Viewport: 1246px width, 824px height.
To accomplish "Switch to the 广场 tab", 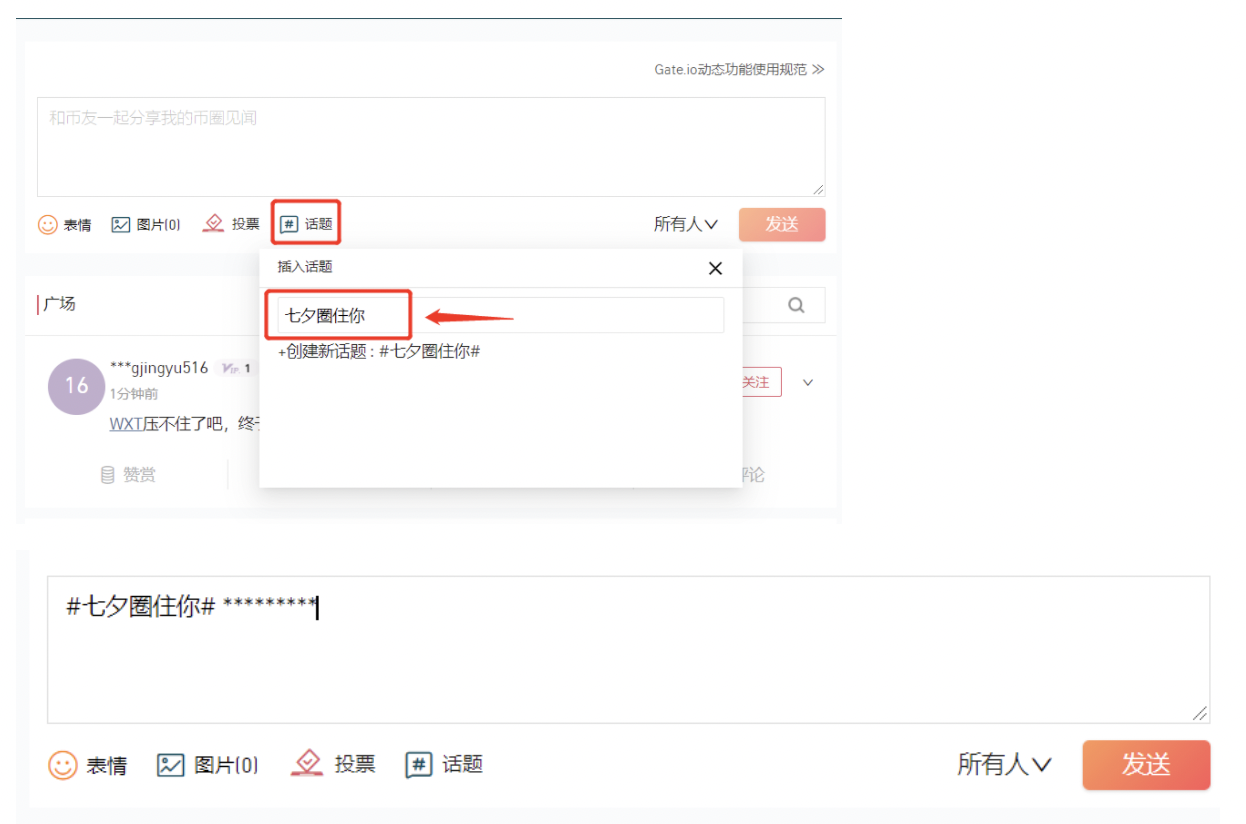I will tap(59, 304).
